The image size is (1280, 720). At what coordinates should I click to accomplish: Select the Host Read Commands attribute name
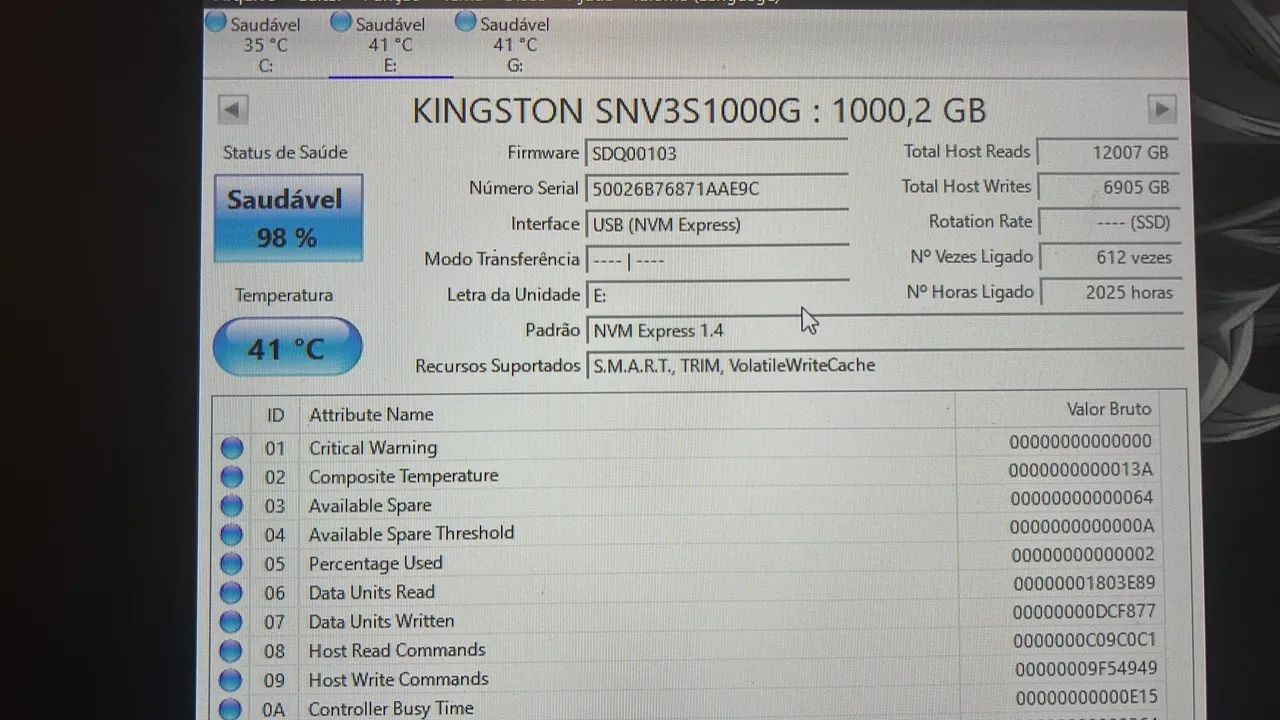(x=396, y=650)
